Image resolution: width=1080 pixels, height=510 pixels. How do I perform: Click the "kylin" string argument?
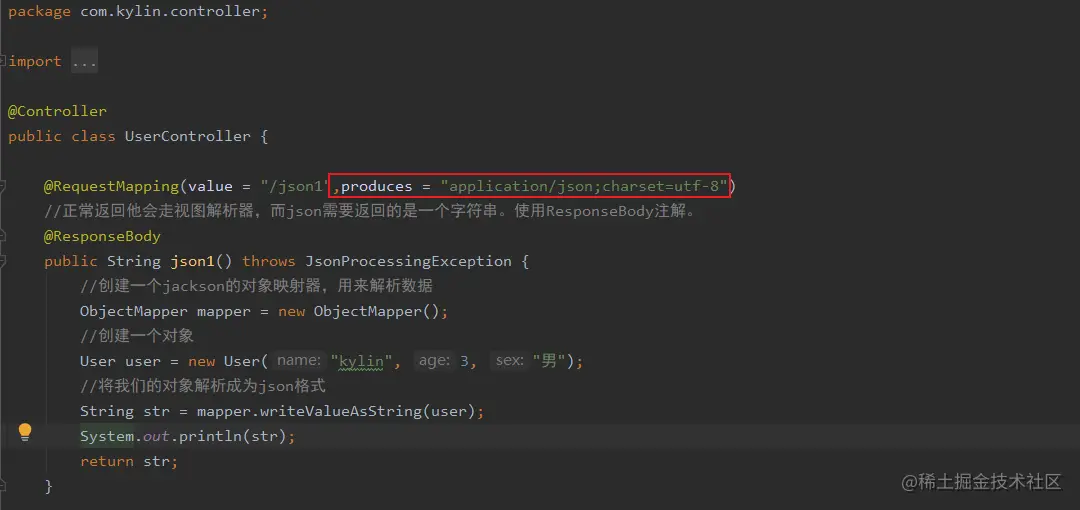tap(361, 361)
